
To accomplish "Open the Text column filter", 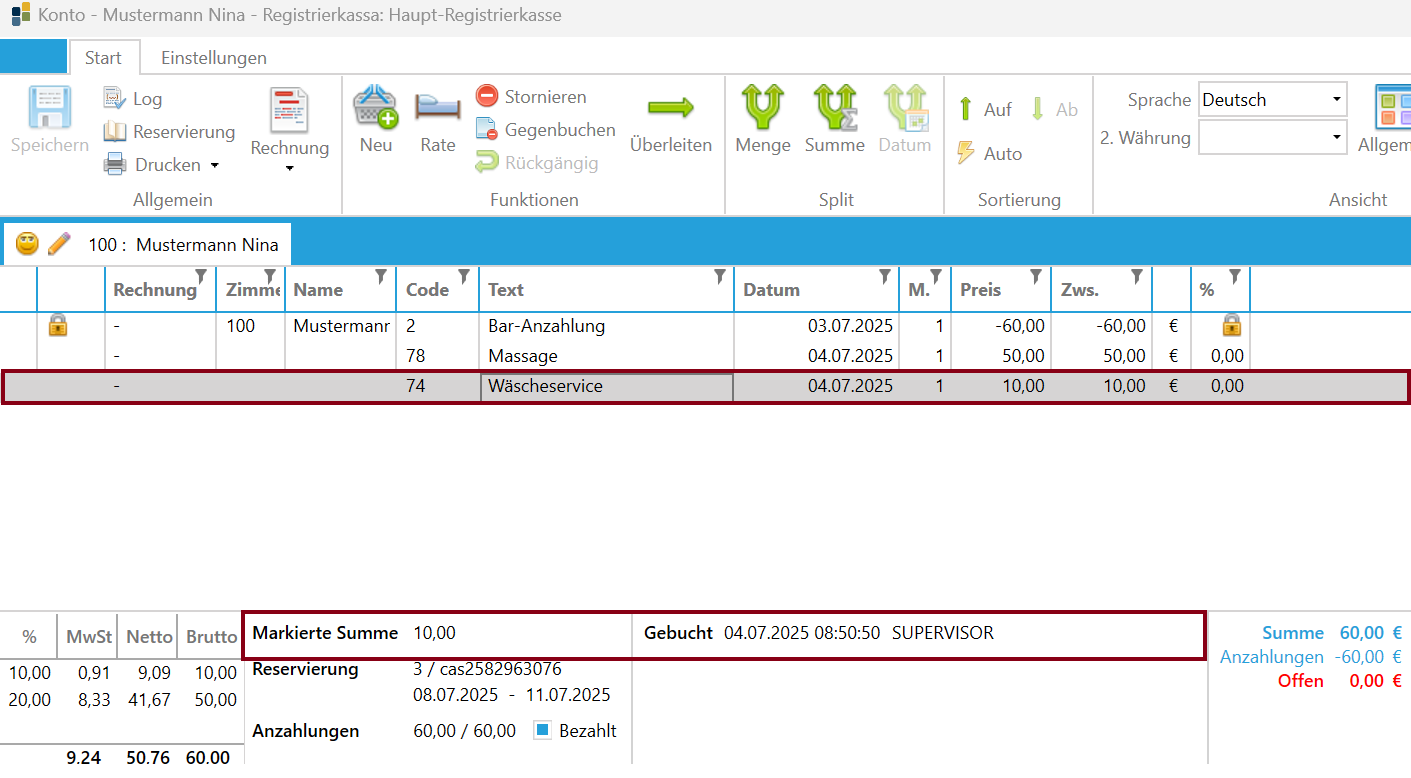I will point(720,277).
